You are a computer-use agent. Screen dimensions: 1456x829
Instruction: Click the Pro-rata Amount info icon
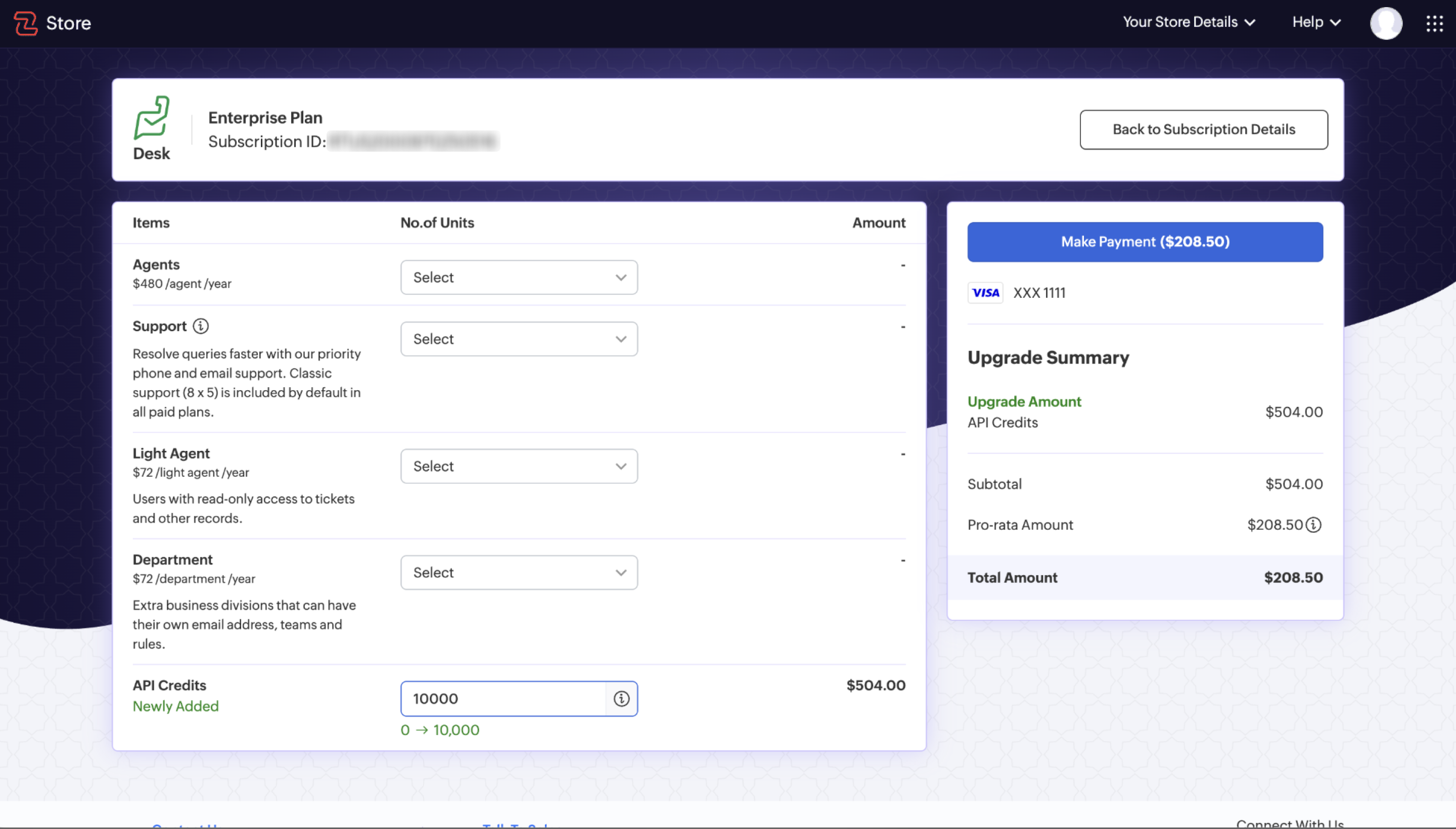pyautogui.click(x=1313, y=524)
